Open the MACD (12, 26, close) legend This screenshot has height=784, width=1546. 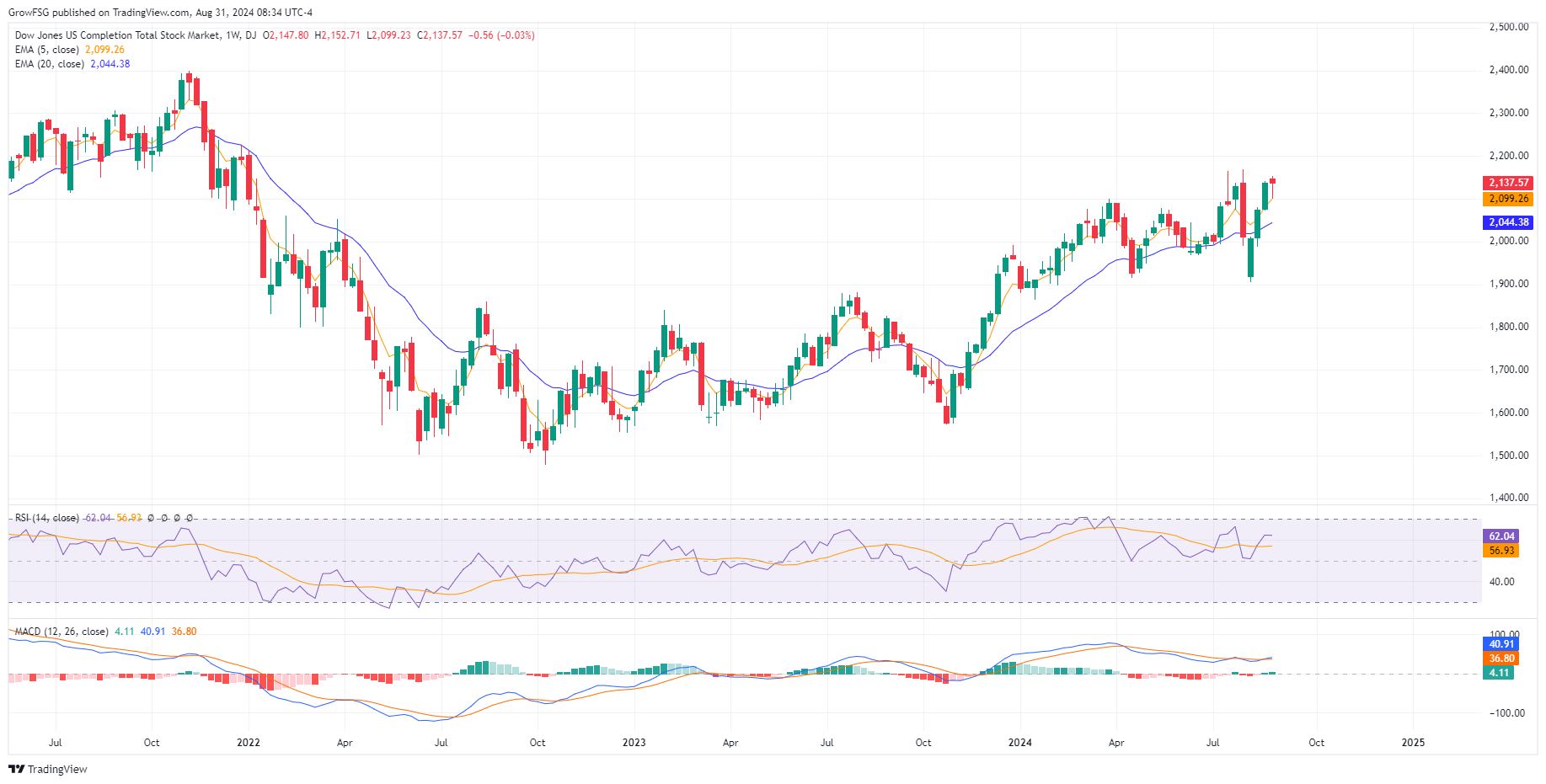[x=62, y=632]
